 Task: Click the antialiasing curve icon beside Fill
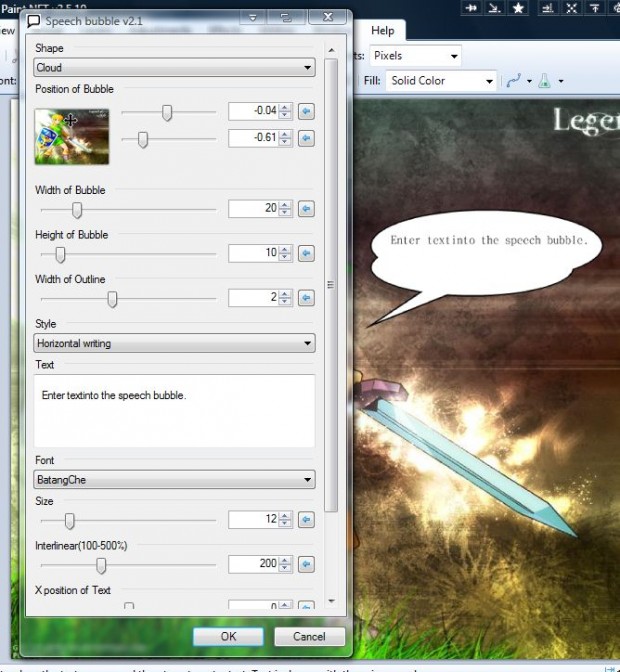point(514,81)
